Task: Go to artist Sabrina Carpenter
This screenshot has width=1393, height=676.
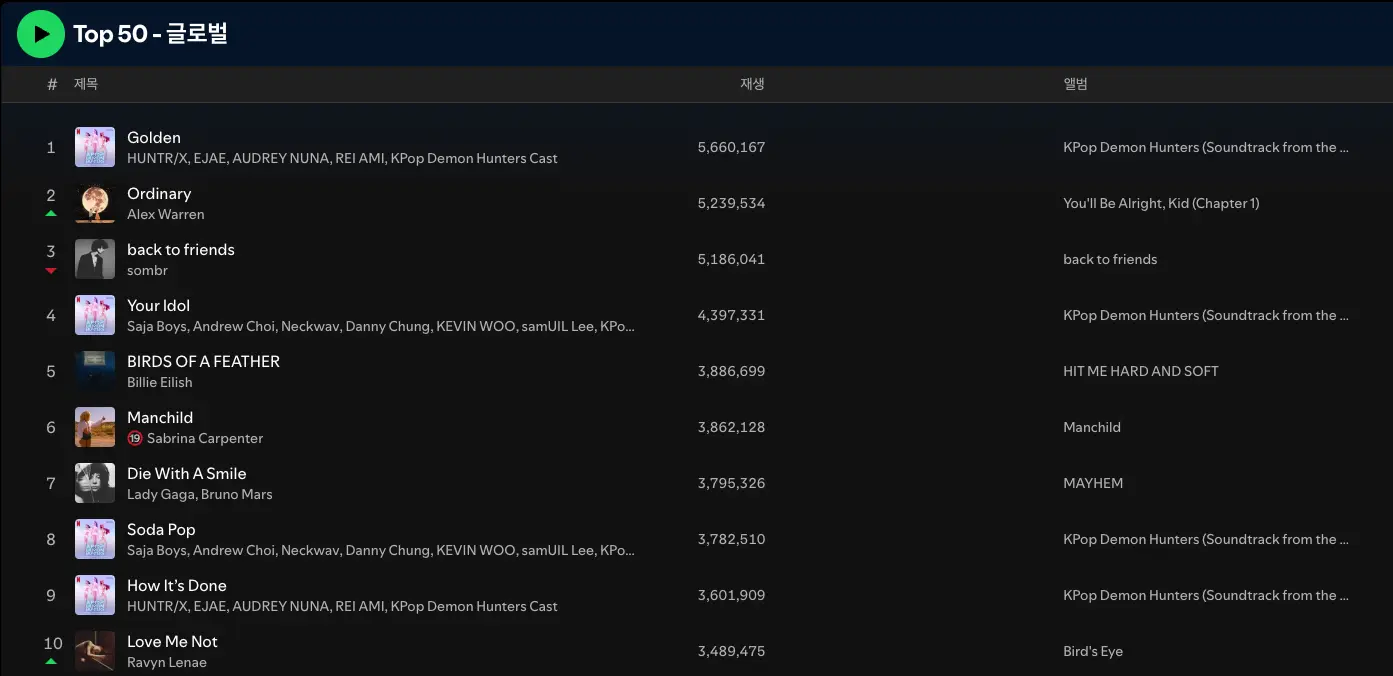Action: pyautogui.click(x=205, y=438)
